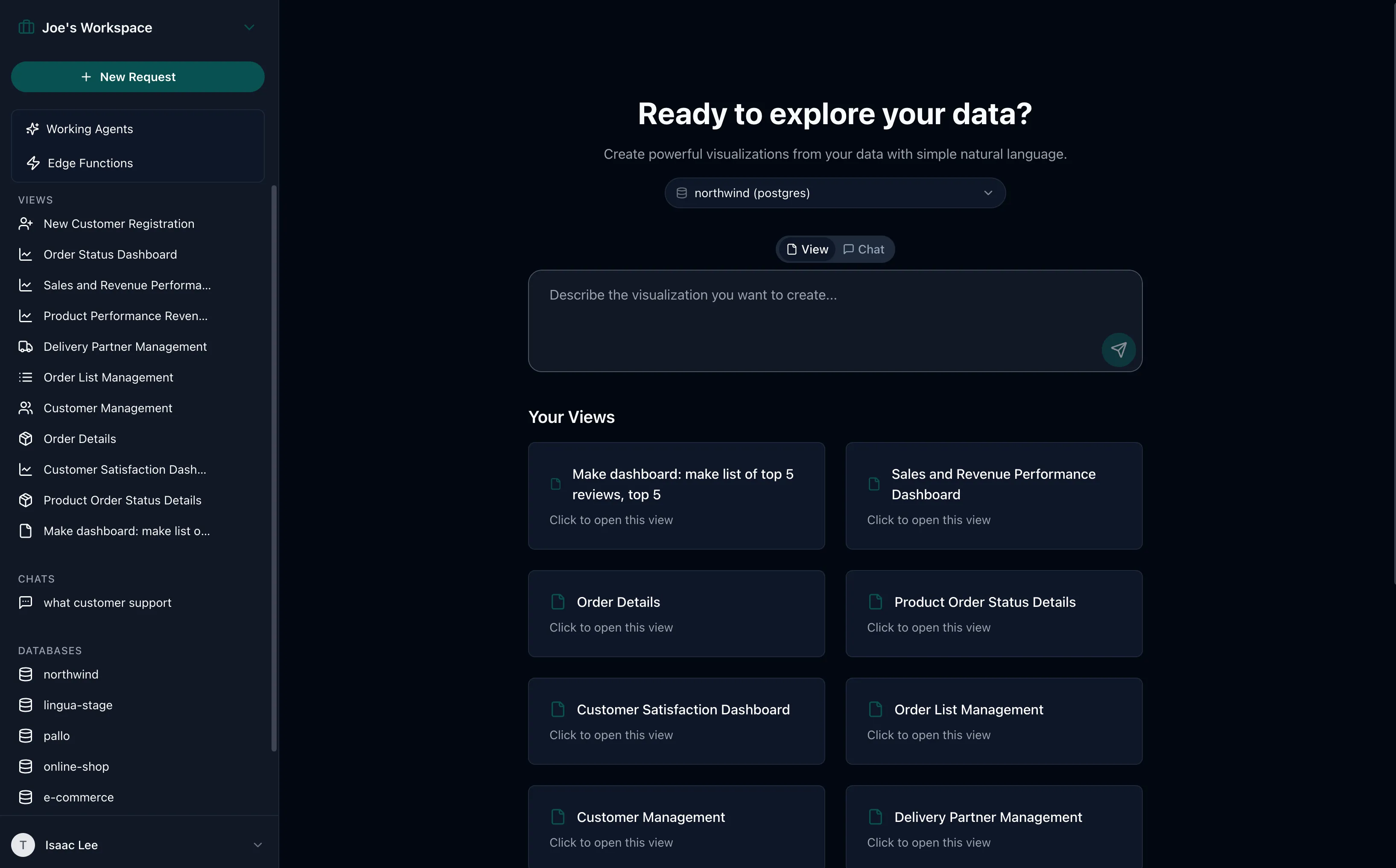
Task: Click the send arrow in the prompt box
Action: pos(1118,350)
